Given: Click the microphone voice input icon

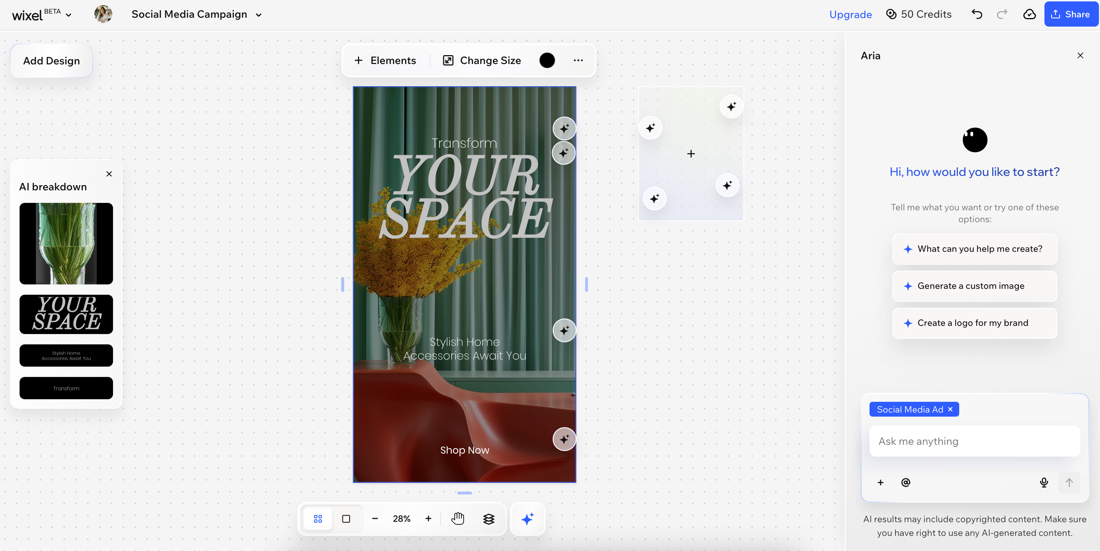Looking at the screenshot, I should click(1044, 482).
